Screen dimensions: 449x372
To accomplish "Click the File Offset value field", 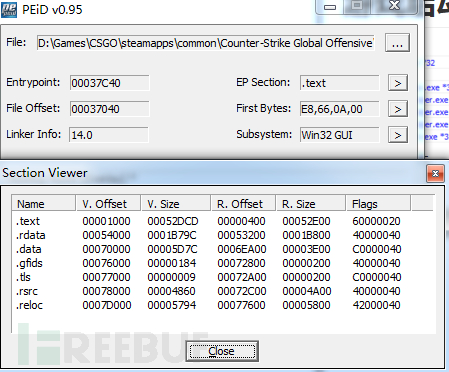I will (110, 109).
